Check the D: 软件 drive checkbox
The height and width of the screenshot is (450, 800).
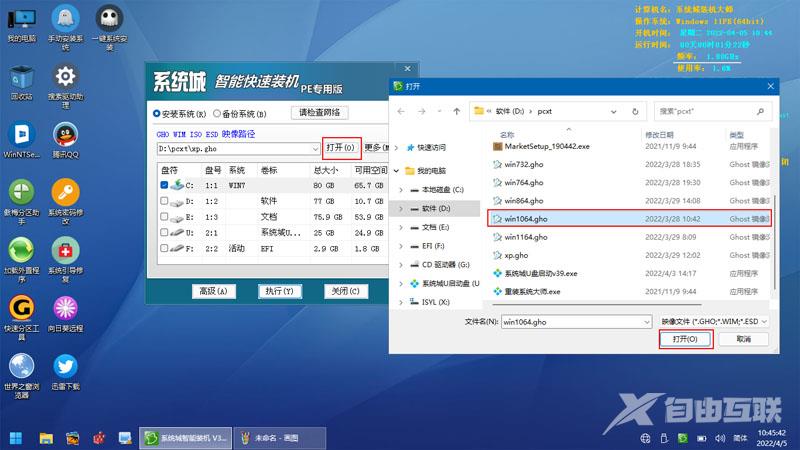coord(164,201)
